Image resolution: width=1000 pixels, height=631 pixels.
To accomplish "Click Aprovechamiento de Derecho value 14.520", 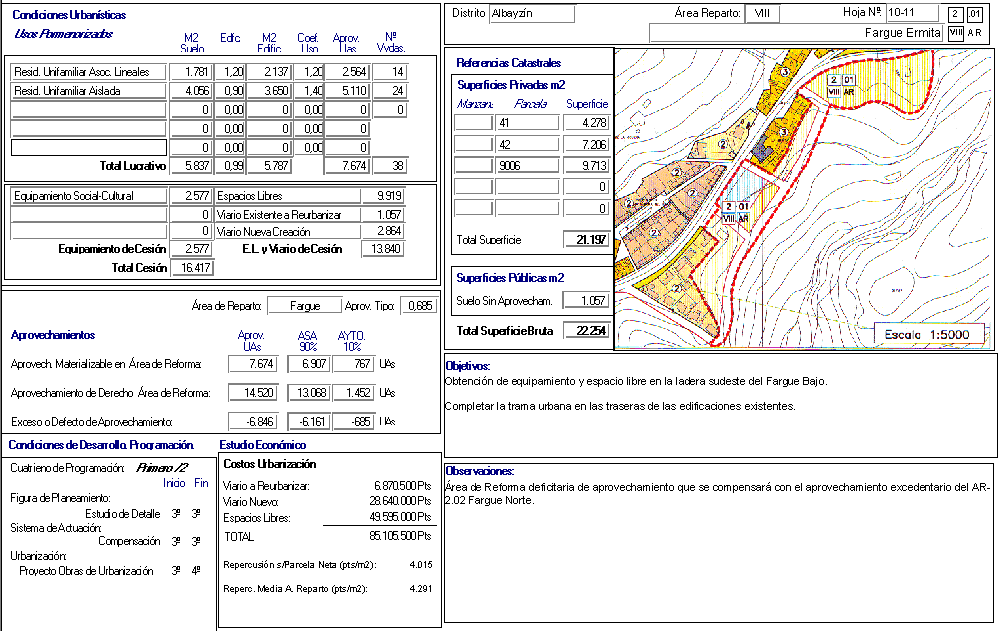I will click(253, 393).
